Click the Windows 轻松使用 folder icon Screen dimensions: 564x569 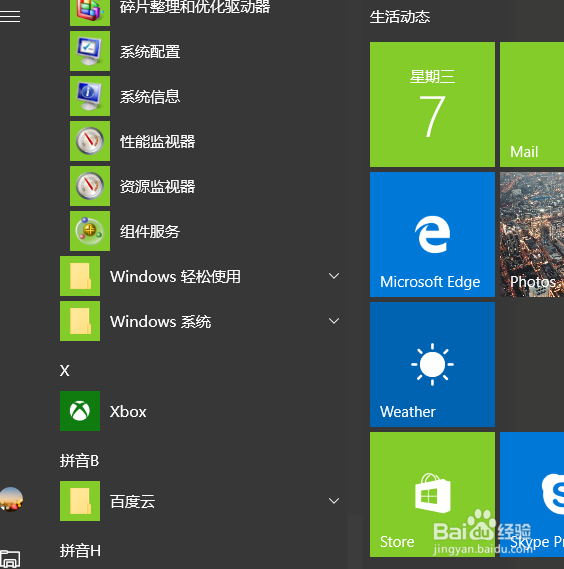80,276
